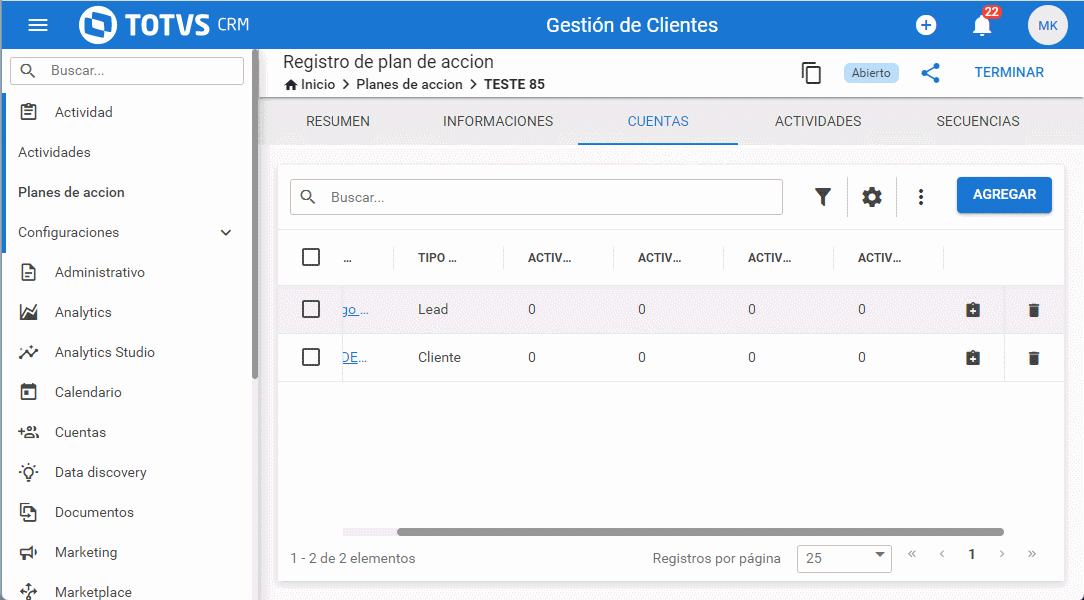The image size is (1084, 600).
Task: Click the plus add icon in header
Action: (926, 26)
